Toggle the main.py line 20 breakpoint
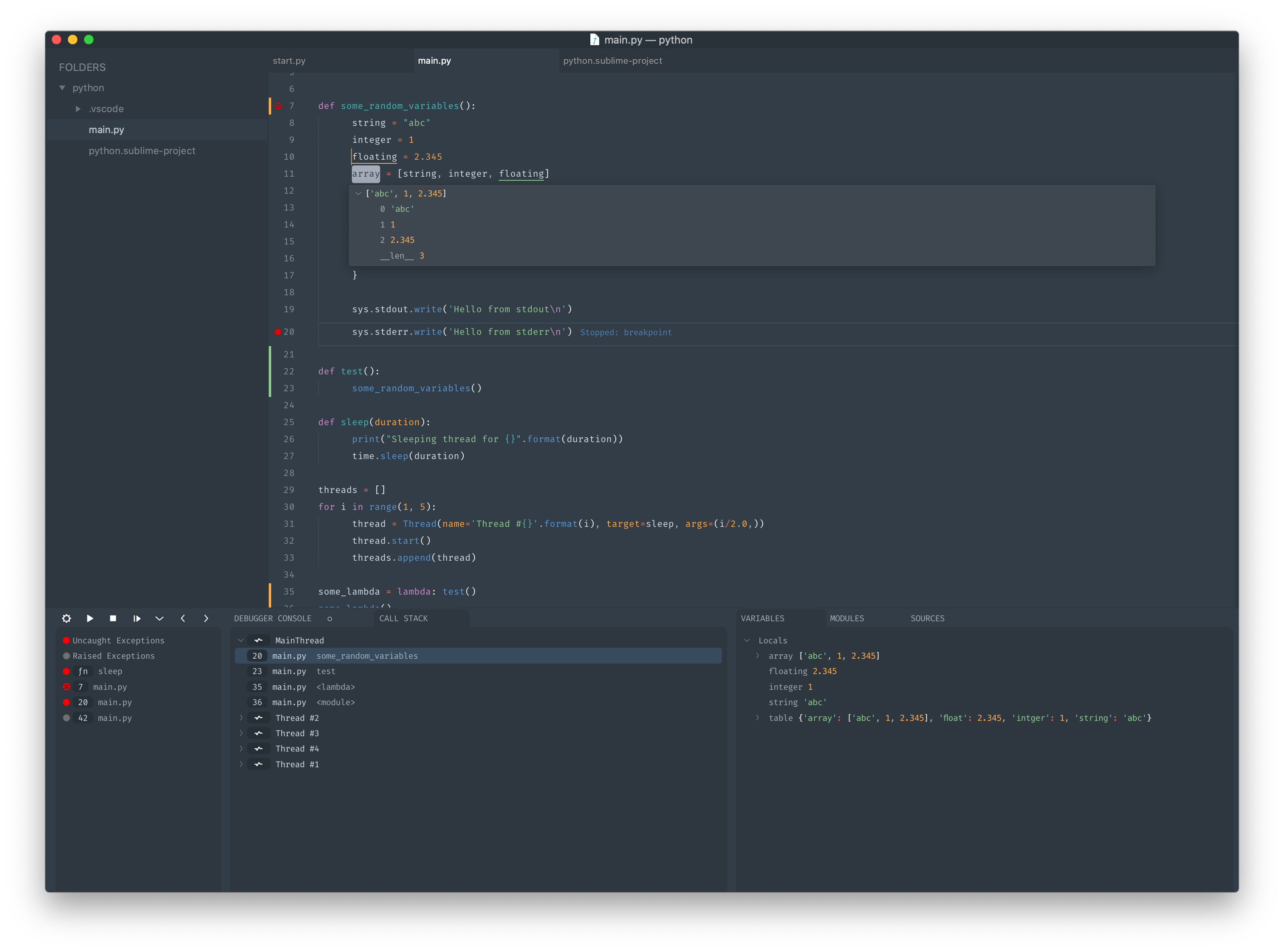The image size is (1284, 952). point(66,702)
